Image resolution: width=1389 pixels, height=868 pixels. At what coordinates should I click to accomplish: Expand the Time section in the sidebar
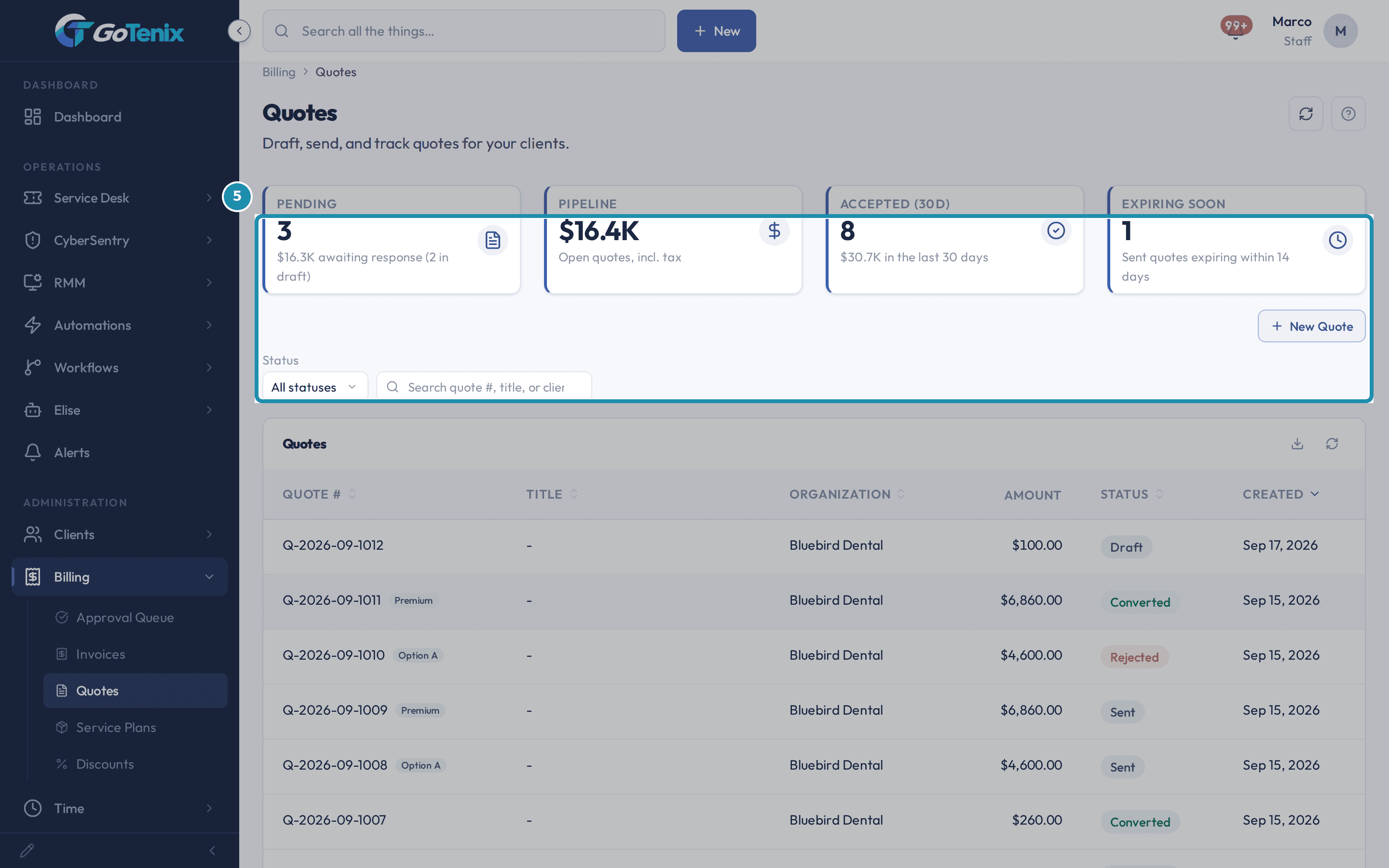[120, 808]
